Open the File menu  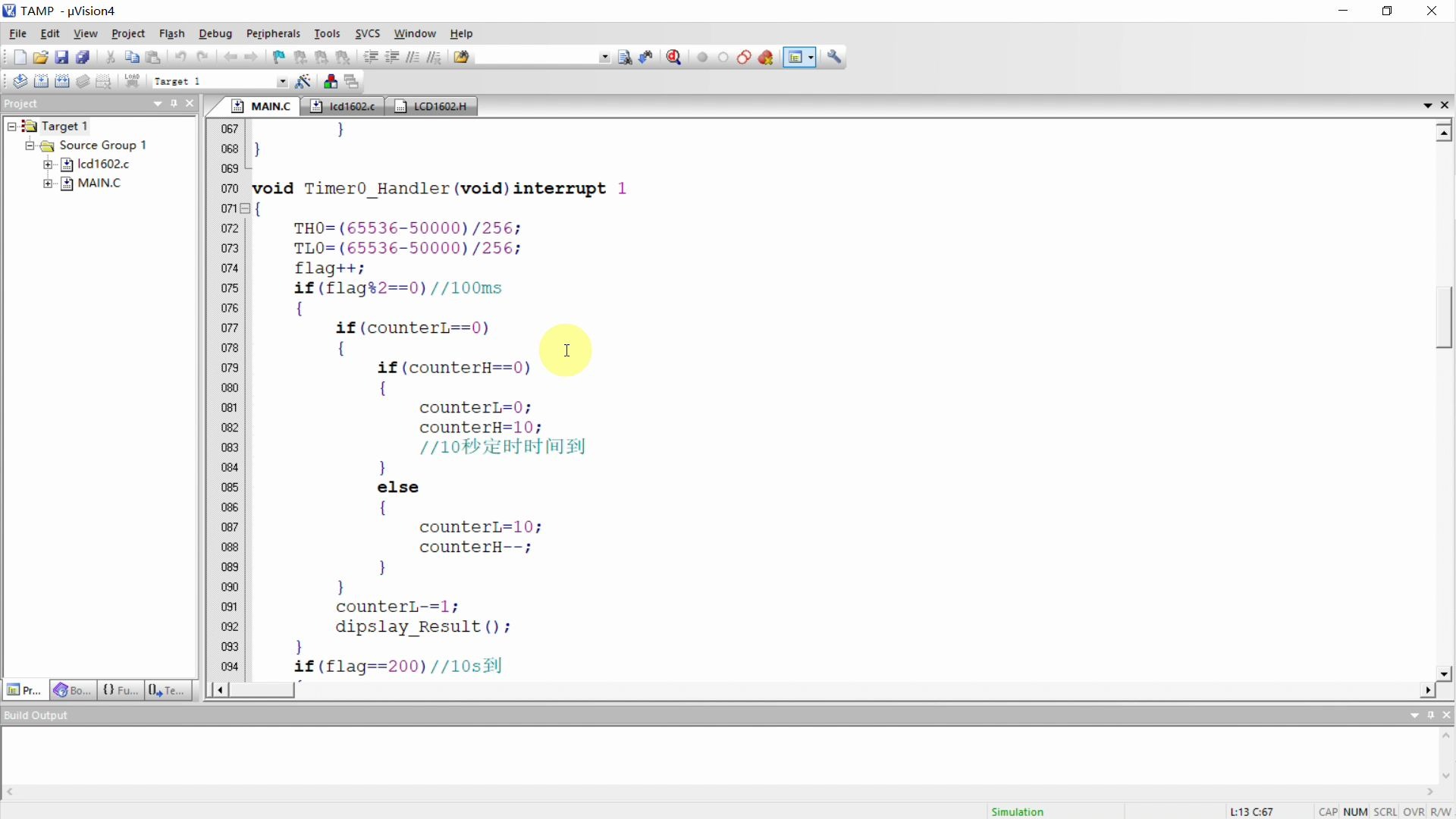click(17, 34)
